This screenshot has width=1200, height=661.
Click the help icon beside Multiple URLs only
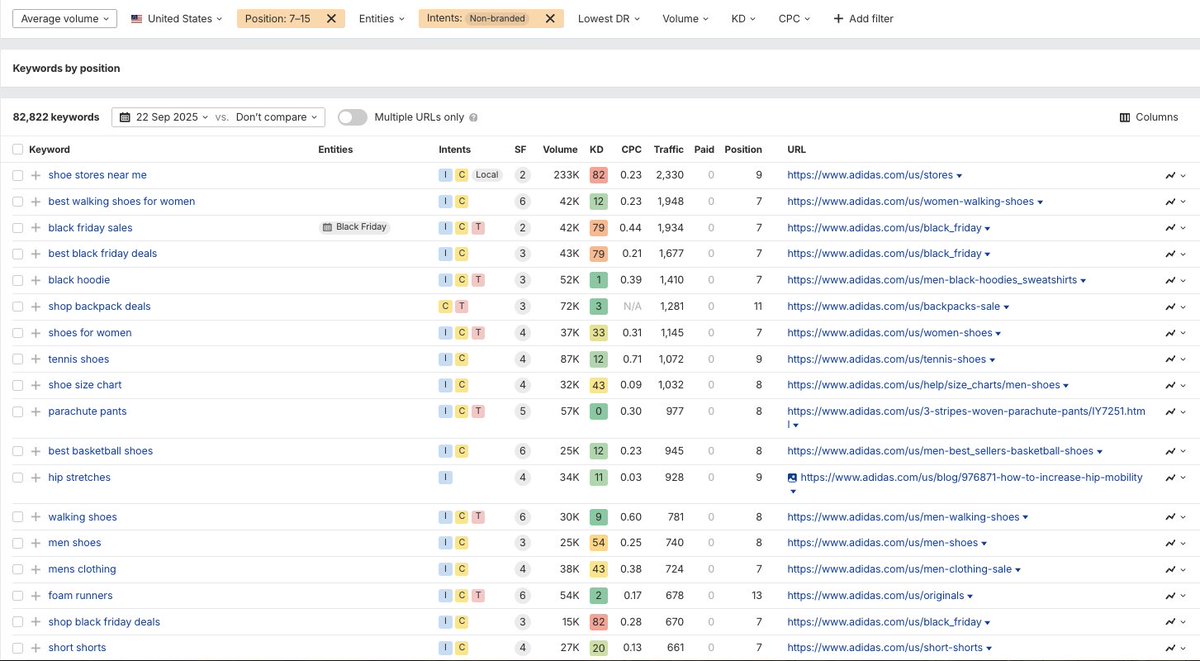[x=473, y=117]
